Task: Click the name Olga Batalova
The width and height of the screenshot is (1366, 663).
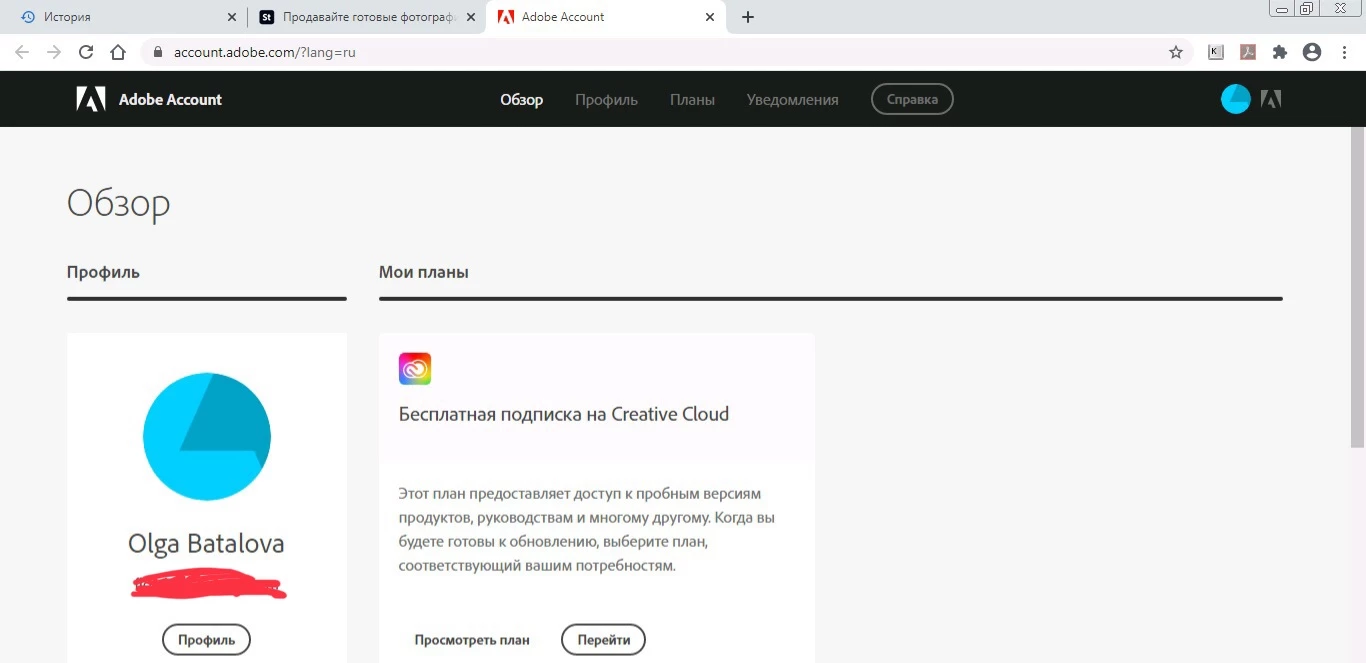Action: coord(206,544)
